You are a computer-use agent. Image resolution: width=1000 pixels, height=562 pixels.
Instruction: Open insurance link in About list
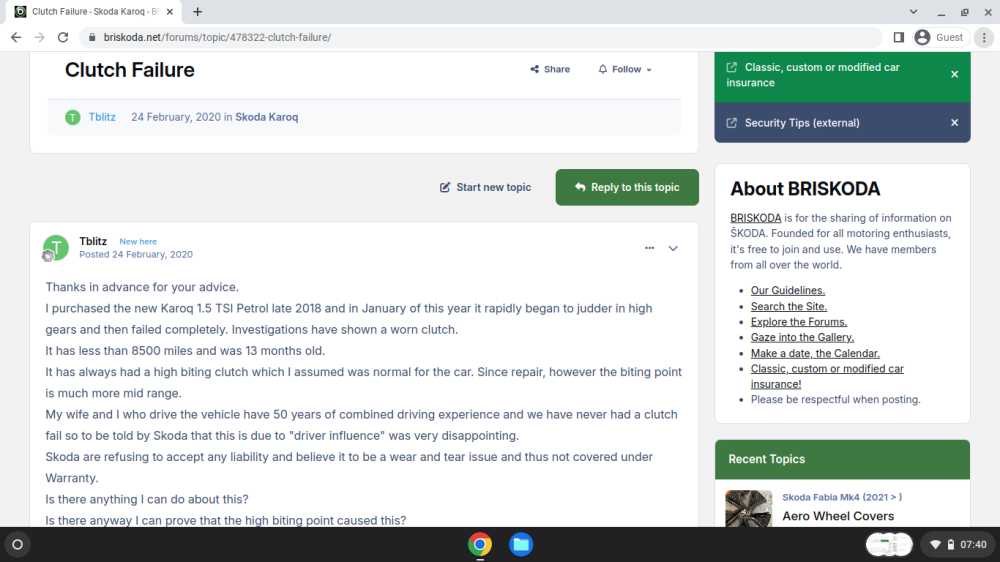coord(827,376)
